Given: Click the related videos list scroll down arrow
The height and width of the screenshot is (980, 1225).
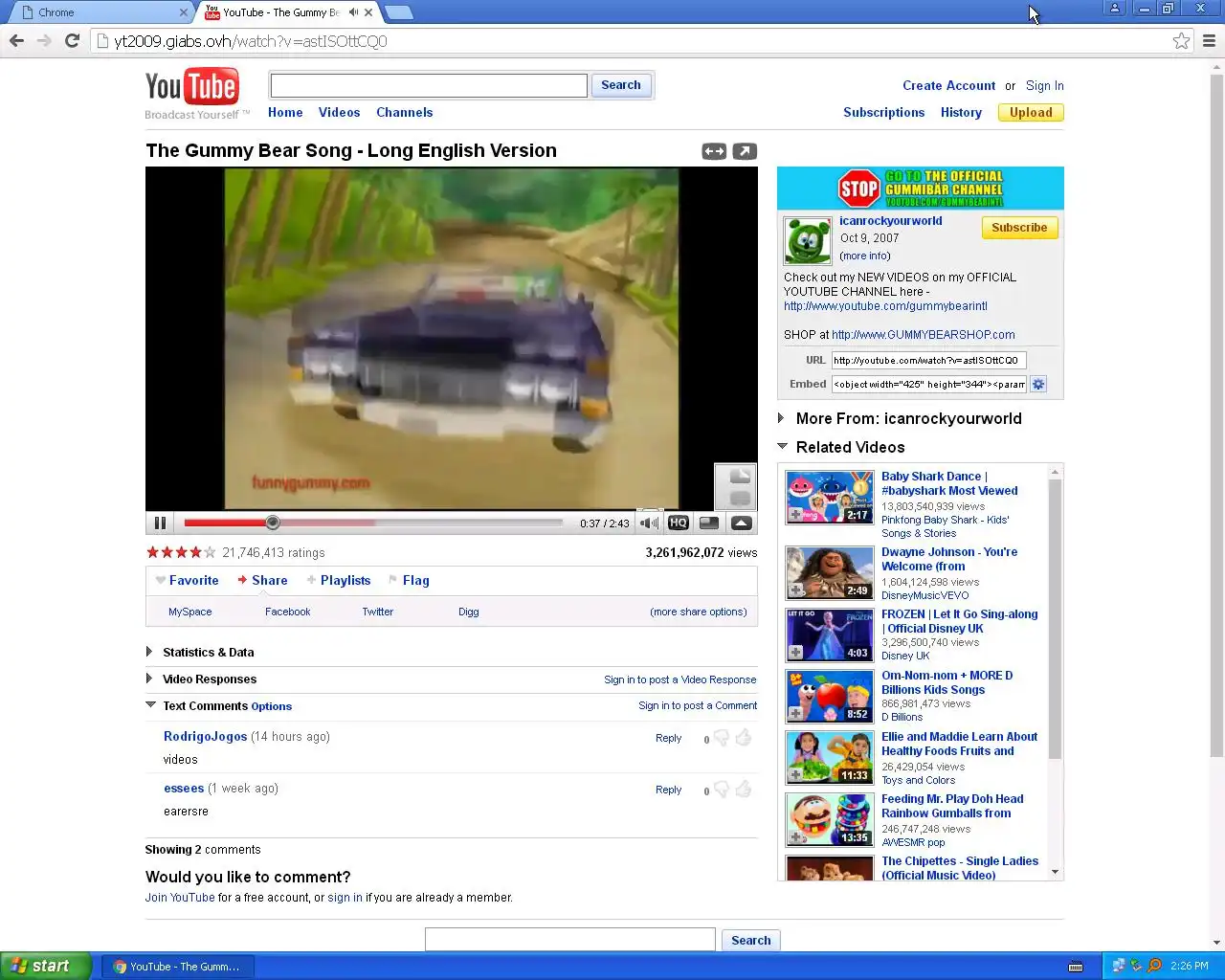Looking at the screenshot, I should pos(1055,872).
